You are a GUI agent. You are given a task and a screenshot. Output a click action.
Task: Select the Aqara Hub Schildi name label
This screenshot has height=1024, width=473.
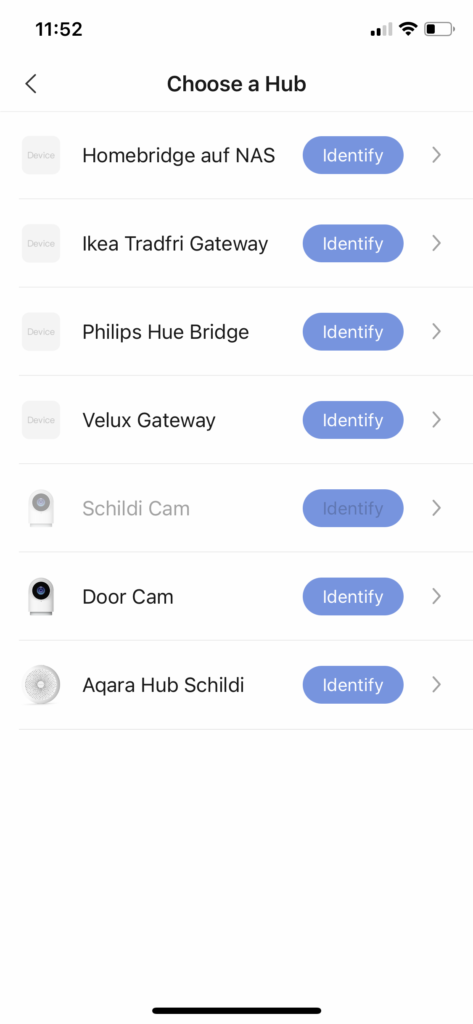[163, 685]
